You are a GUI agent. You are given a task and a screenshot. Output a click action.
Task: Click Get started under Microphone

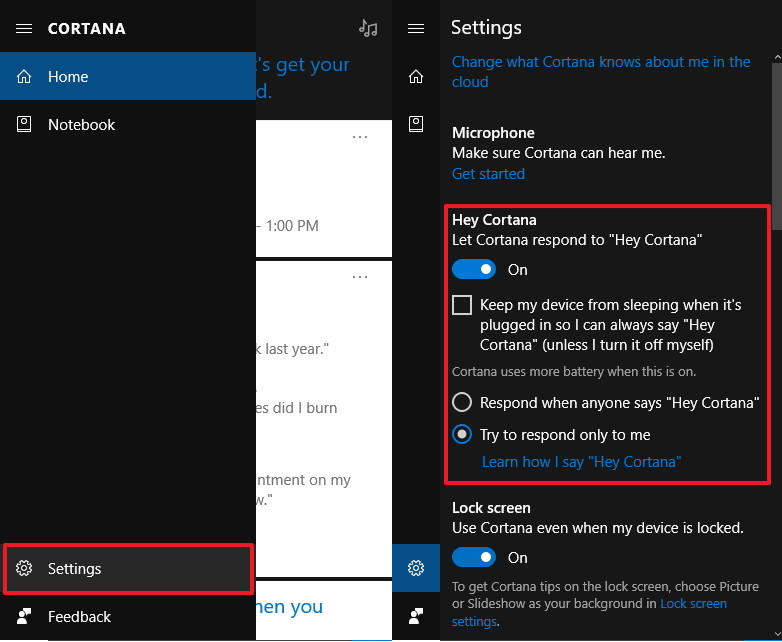pyautogui.click(x=488, y=174)
